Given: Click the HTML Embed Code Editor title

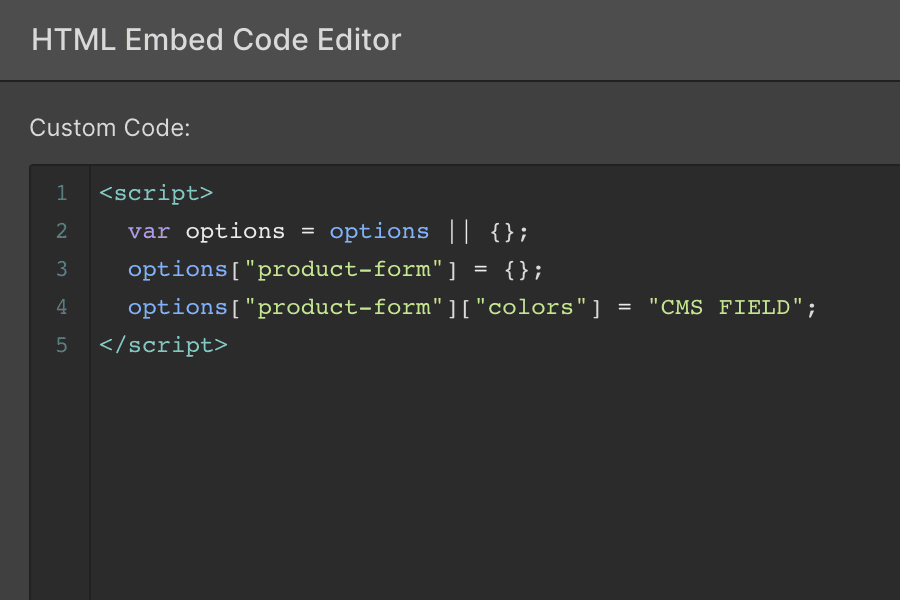Looking at the screenshot, I should click(x=216, y=40).
